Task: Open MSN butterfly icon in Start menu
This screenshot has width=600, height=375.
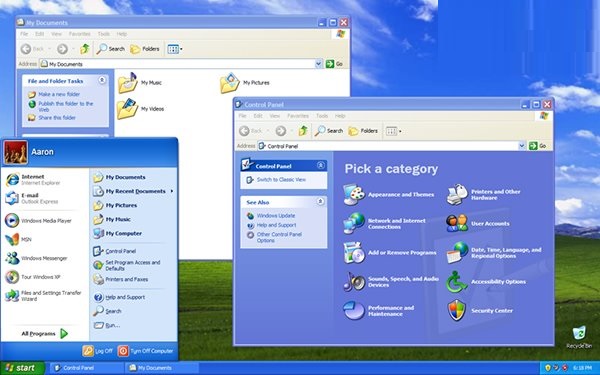Action: pyautogui.click(x=12, y=239)
